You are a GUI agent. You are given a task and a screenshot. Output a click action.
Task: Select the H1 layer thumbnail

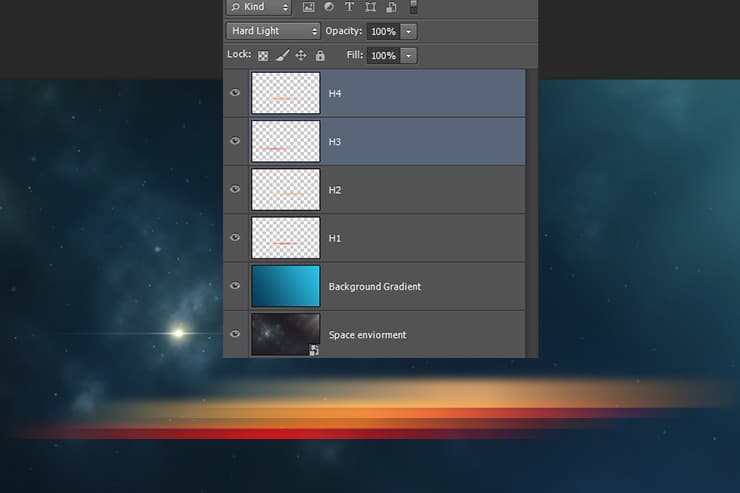[286, 238]
